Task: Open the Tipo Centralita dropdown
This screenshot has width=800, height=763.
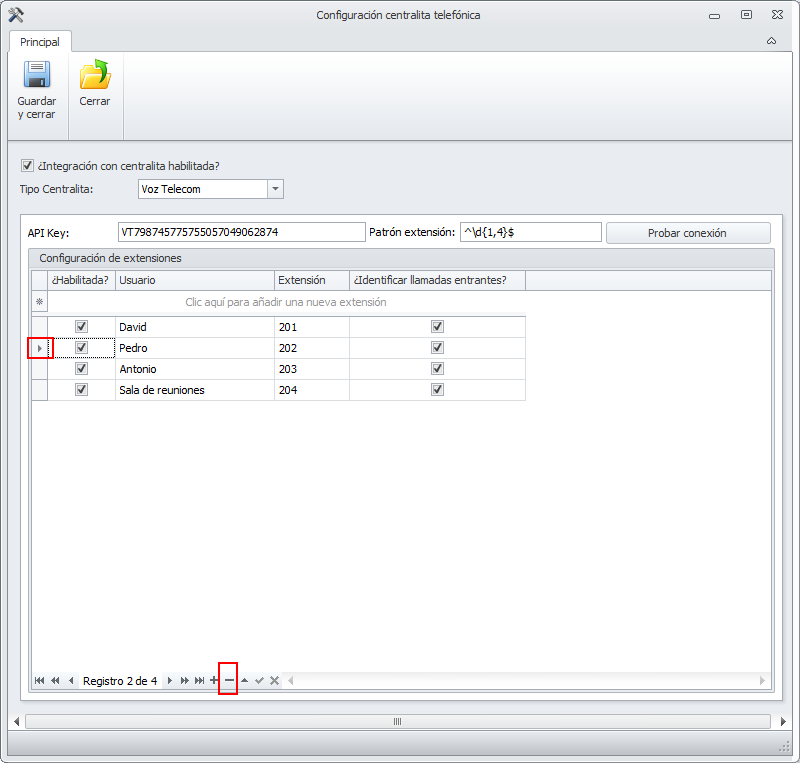Action: pyautogui.click(x=276, y=189)
